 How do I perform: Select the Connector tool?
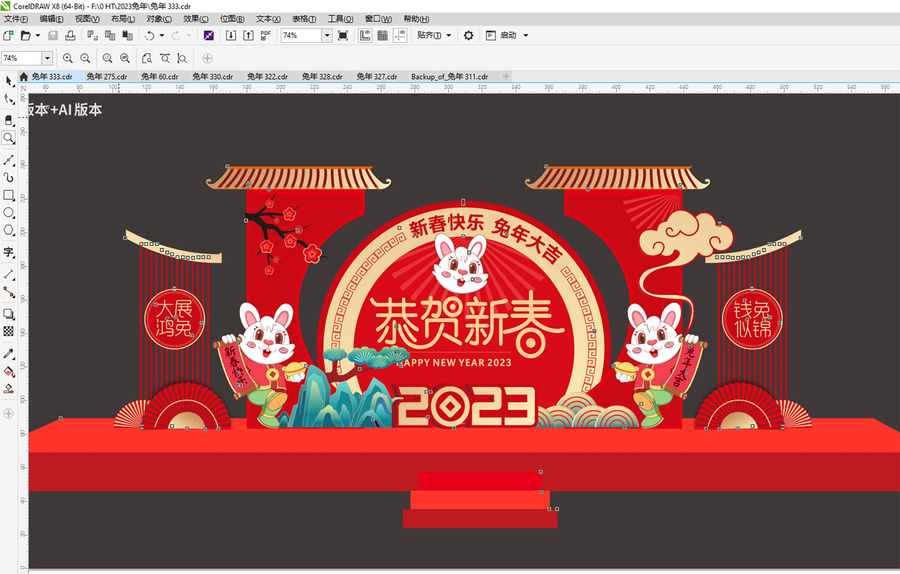[x=8, y=292]
